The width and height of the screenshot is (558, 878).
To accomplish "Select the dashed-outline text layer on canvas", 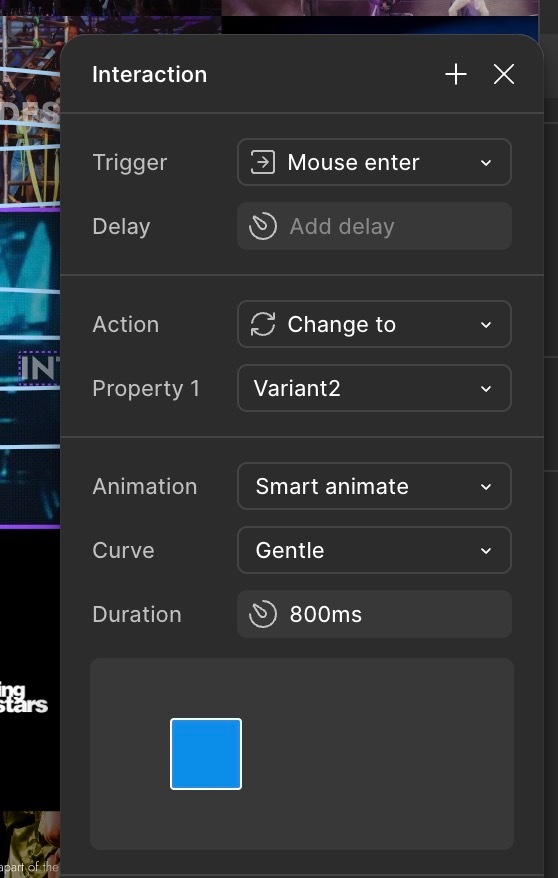I will (x=39, y=368).
